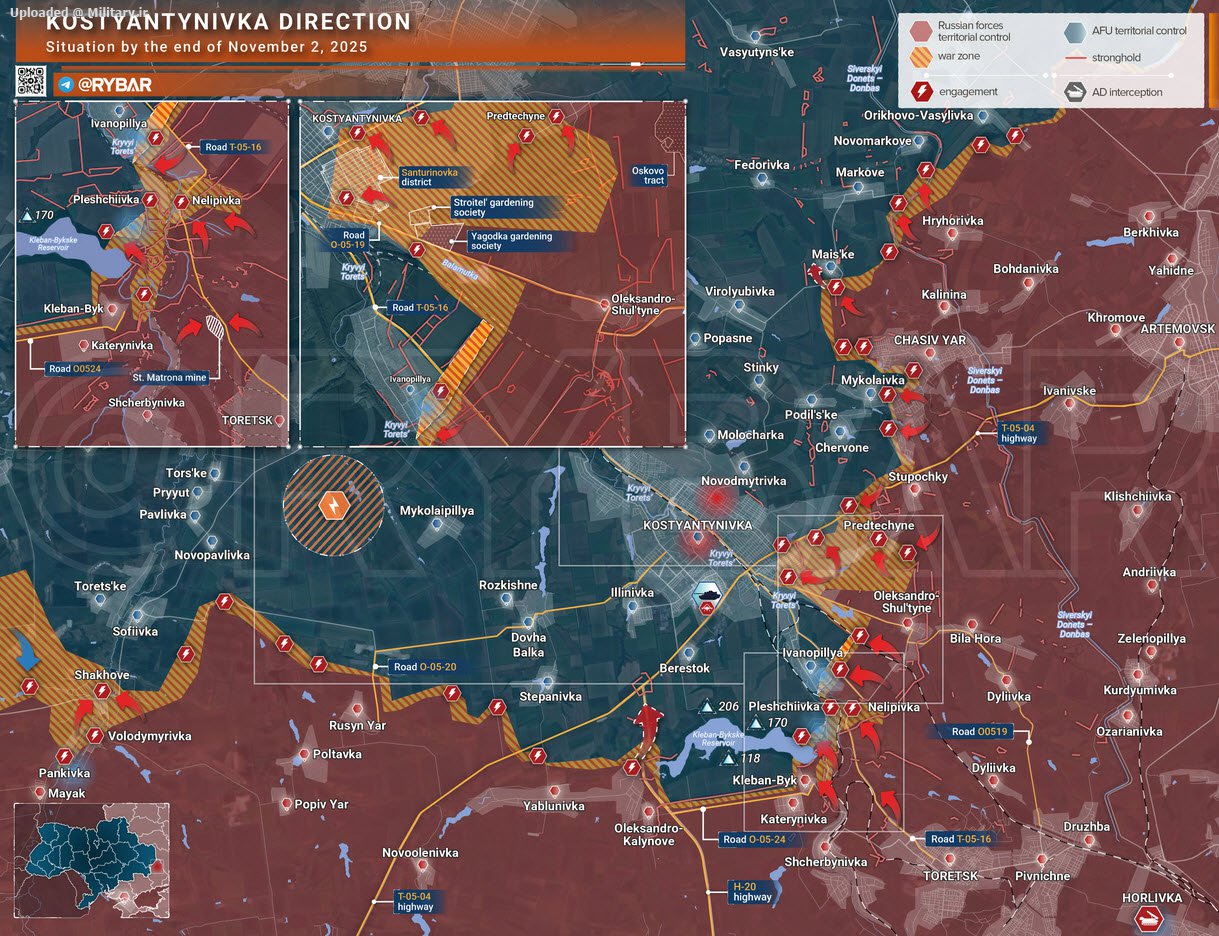Click the engagement marker next to Shakhove
The width and height of the screenshot is (1219, 936).
tap(101, 691)
